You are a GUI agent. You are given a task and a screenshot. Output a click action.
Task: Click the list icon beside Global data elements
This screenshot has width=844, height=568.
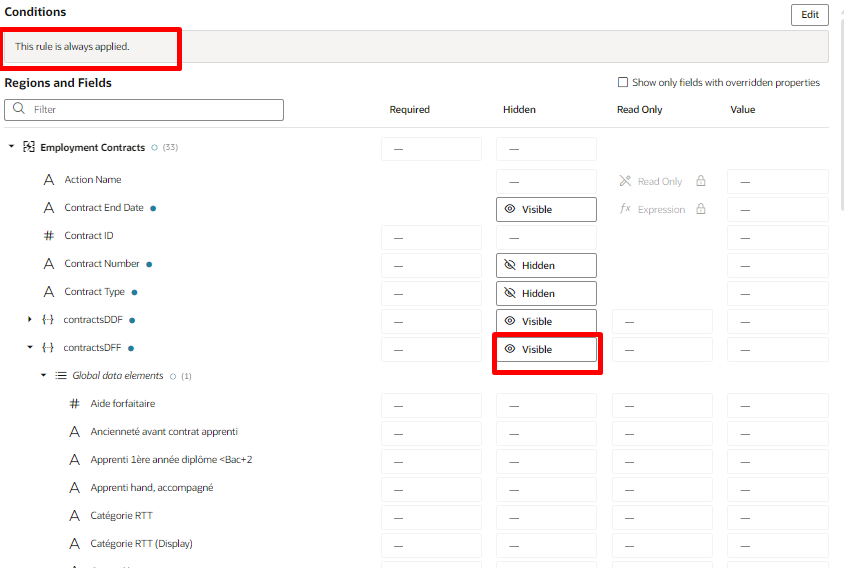(x=61, y=375)
